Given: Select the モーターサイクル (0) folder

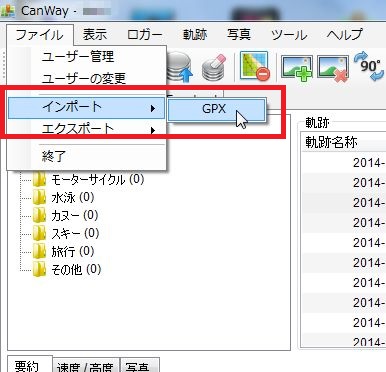Looking at the screenshot, I should click(89, 180).
